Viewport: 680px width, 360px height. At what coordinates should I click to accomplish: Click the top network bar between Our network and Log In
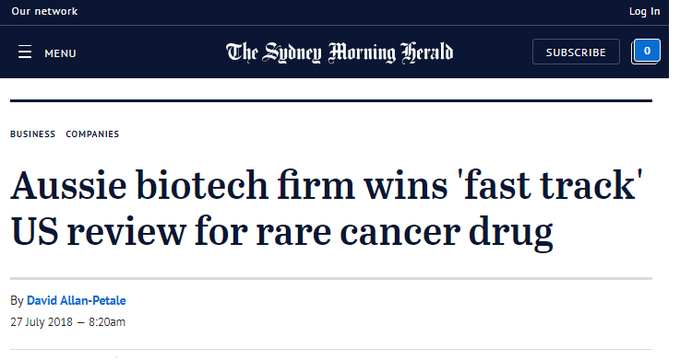347,12
